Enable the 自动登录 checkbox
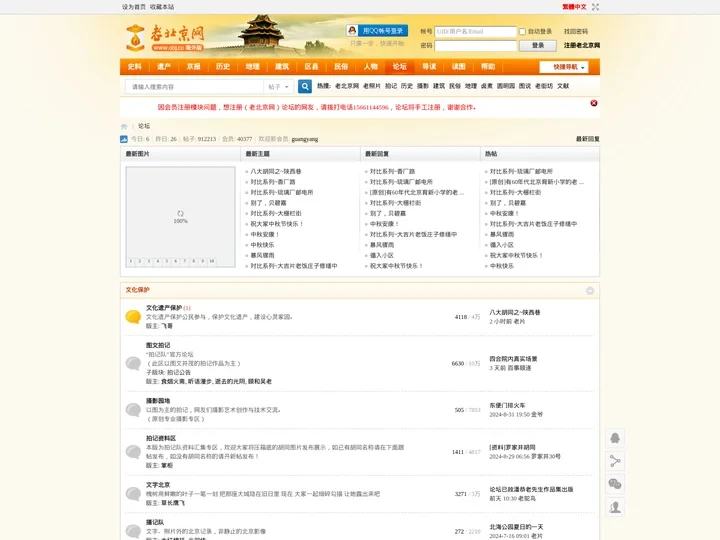This screenshot has width=720, height=540. coord(522,32)
